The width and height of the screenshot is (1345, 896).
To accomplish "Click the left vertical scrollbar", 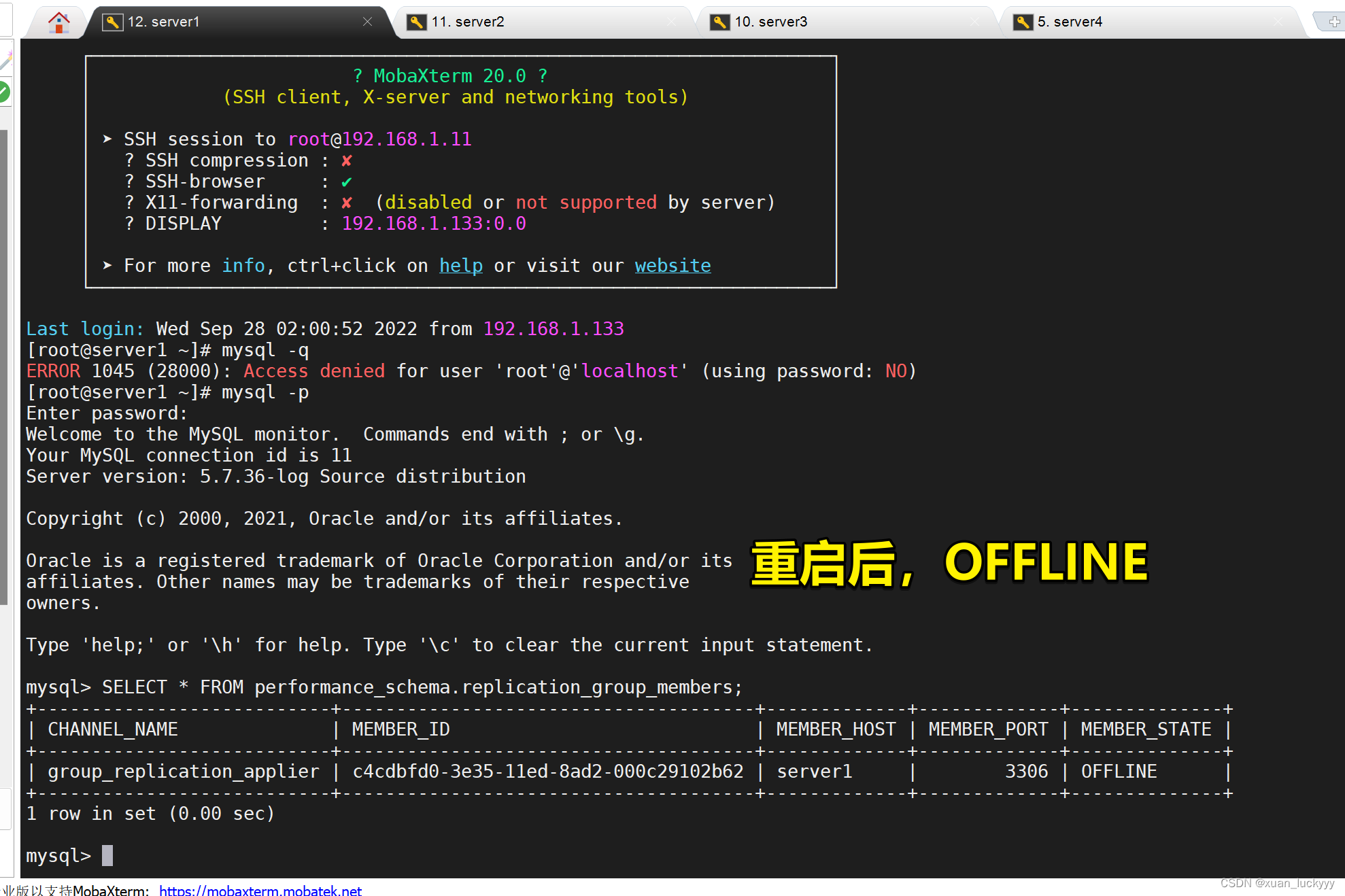I will pyautogui.click(x=4, y=367).
